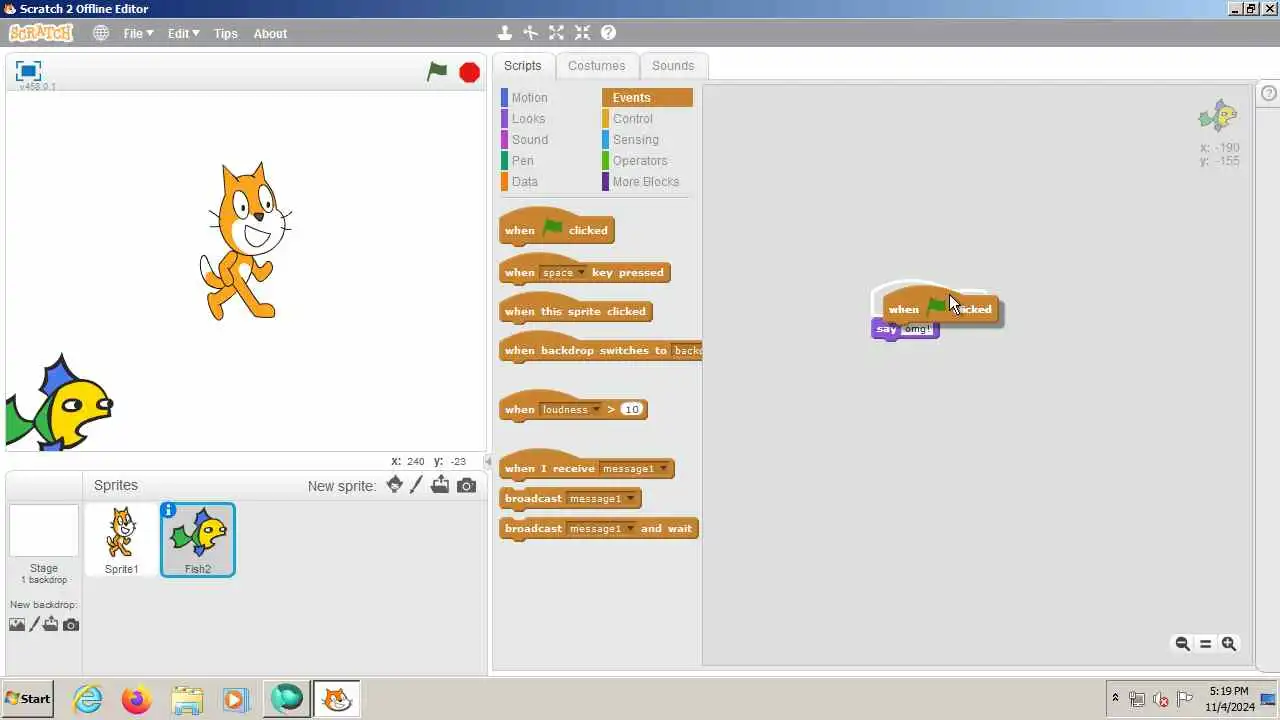Select the Duplicate stamp tool
Screen dimensions: 1280x720
[x=505, y=33]
